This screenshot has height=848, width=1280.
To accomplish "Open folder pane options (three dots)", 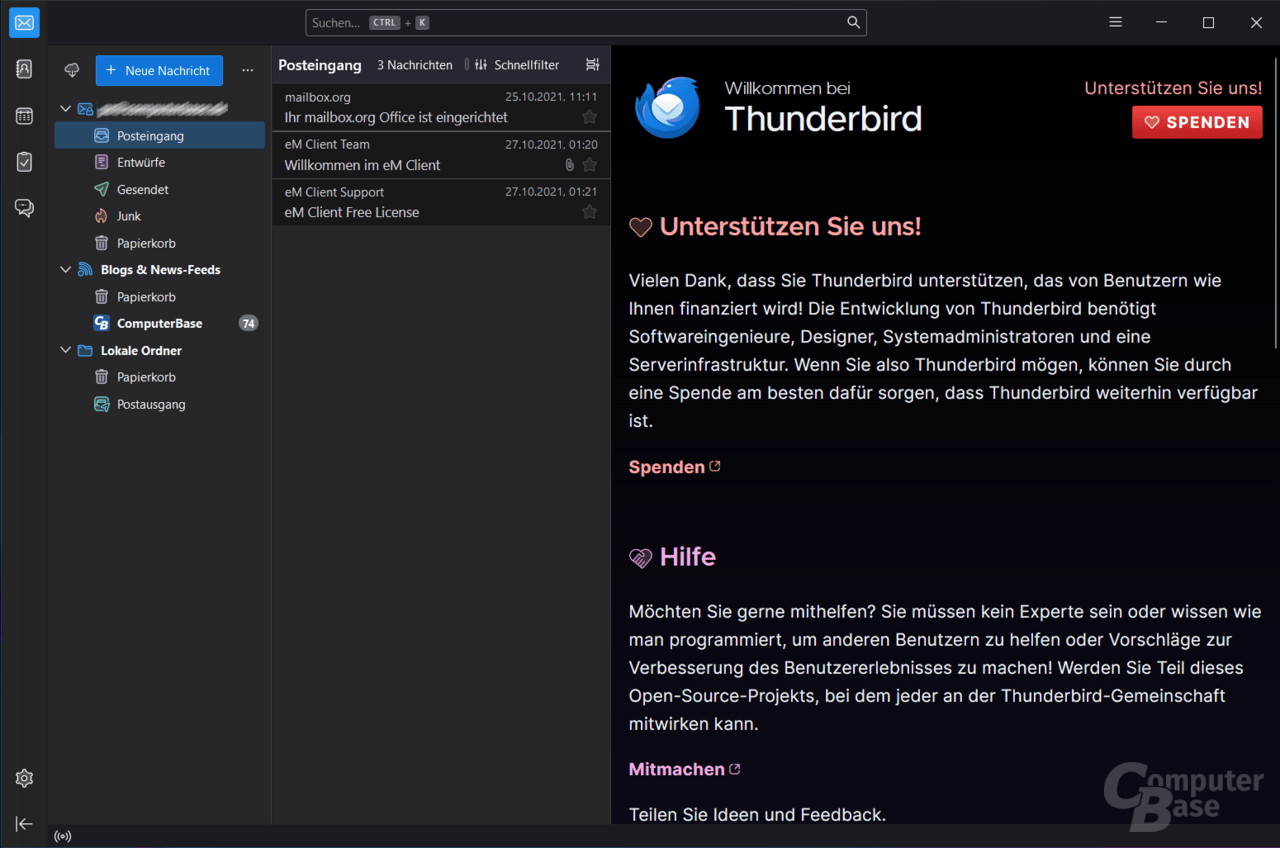I will coord(248,70).
